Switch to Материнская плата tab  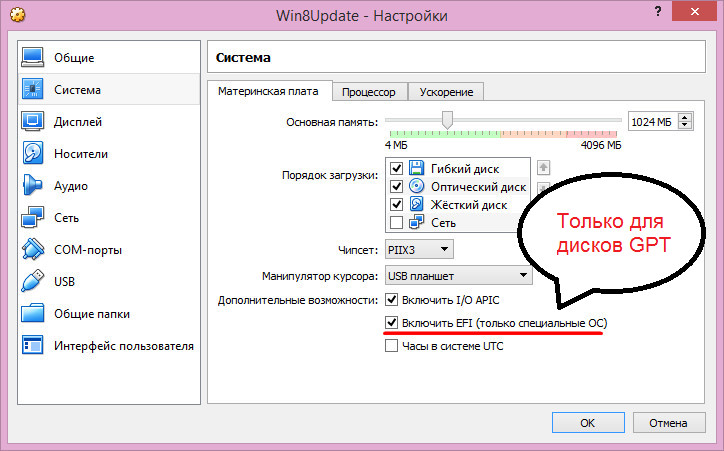pyautogui.click(x=268, y=91)
